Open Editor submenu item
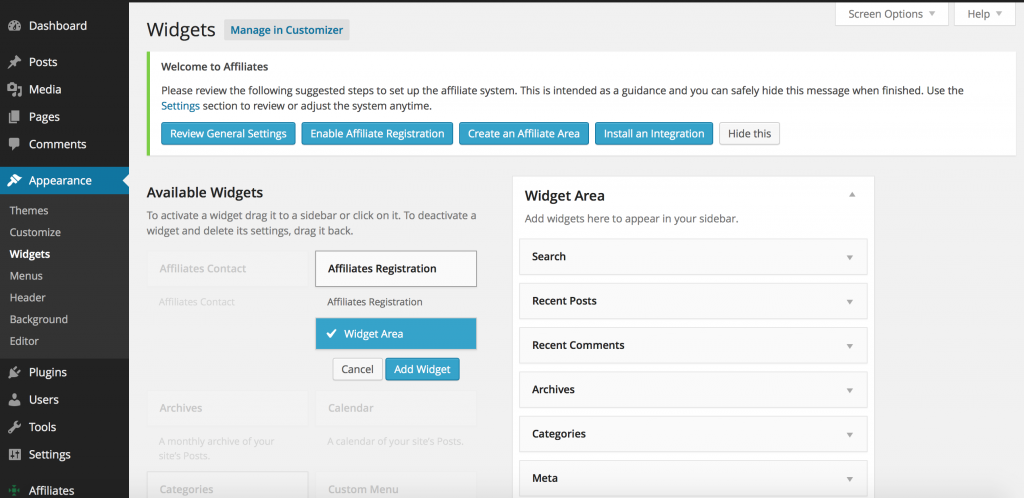 pyautogui.click(x=24, y=341)
